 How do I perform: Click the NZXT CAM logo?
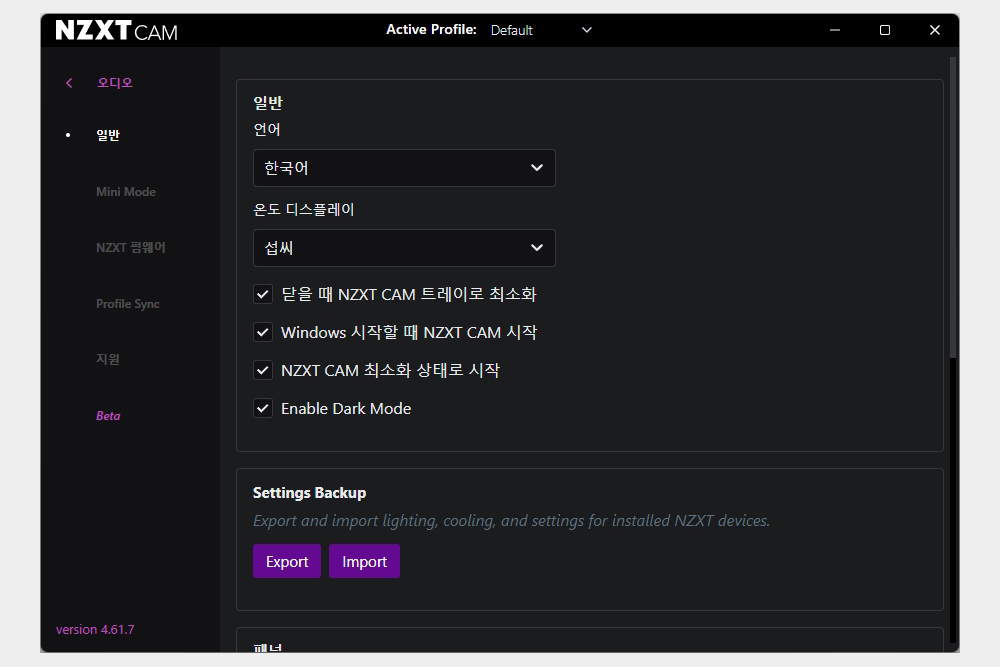[117, 30]
